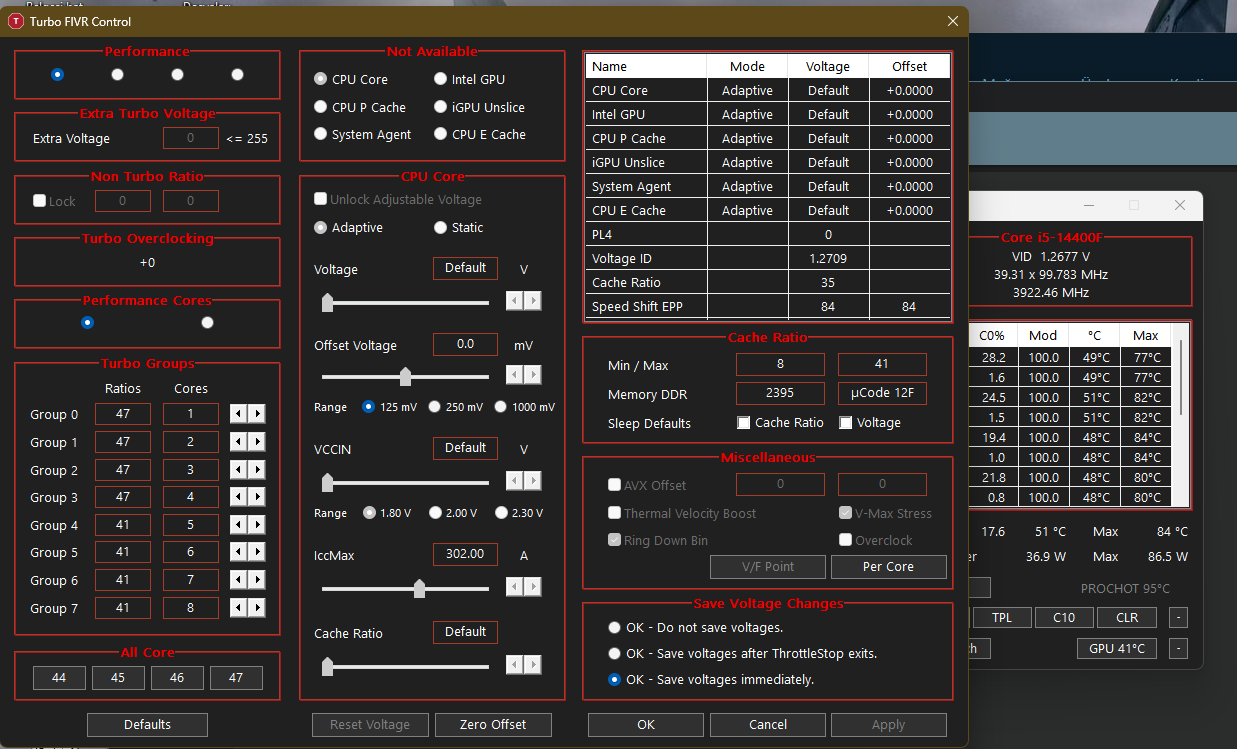Click the IccMax slider thumb
The image size is (1237, 749).
[419, 589]
